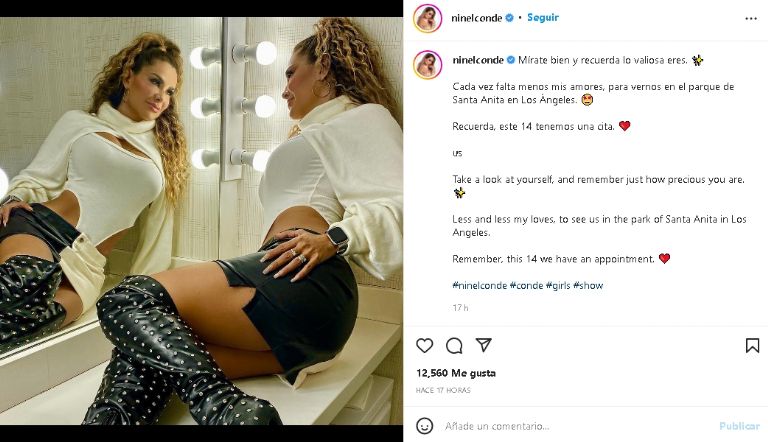Screen dimensions: 768x442
Task: Open the #show hashtag link
Action: [588, 285]
